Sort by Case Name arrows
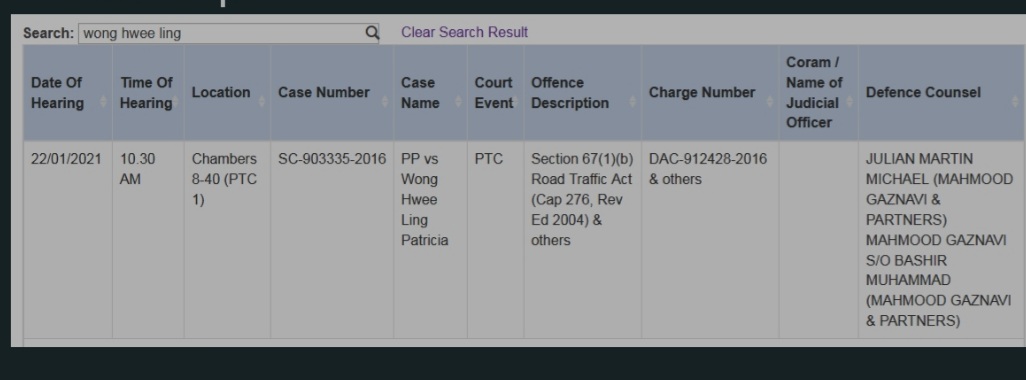The image size is (1026, 380). [459, 101]
